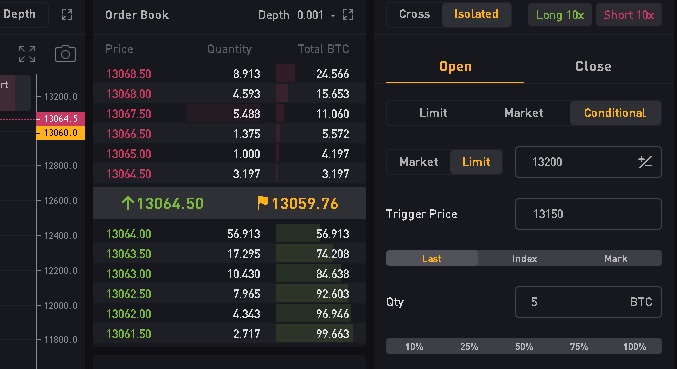Take a chart snapshot with the camera icon
The height and width of the screenshot is (369, 677).
pos(65,54)
